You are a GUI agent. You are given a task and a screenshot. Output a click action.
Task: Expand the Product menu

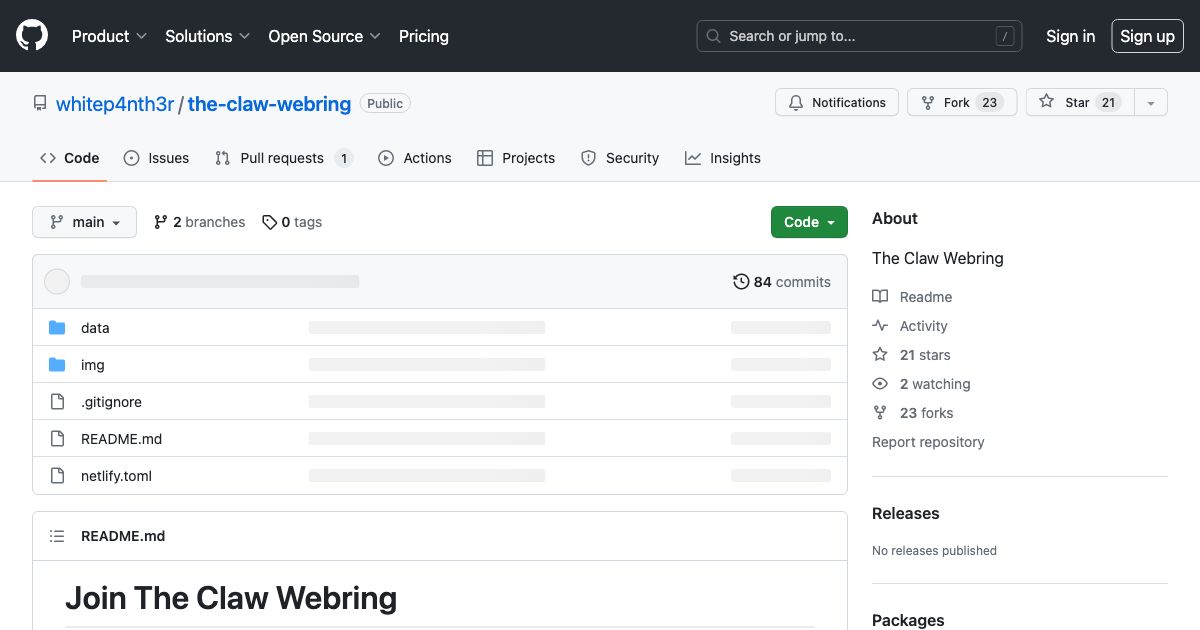tap(108, 36)
